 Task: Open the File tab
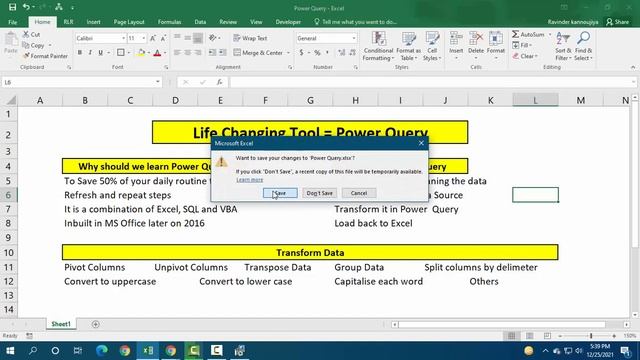[x=13, y=22]
